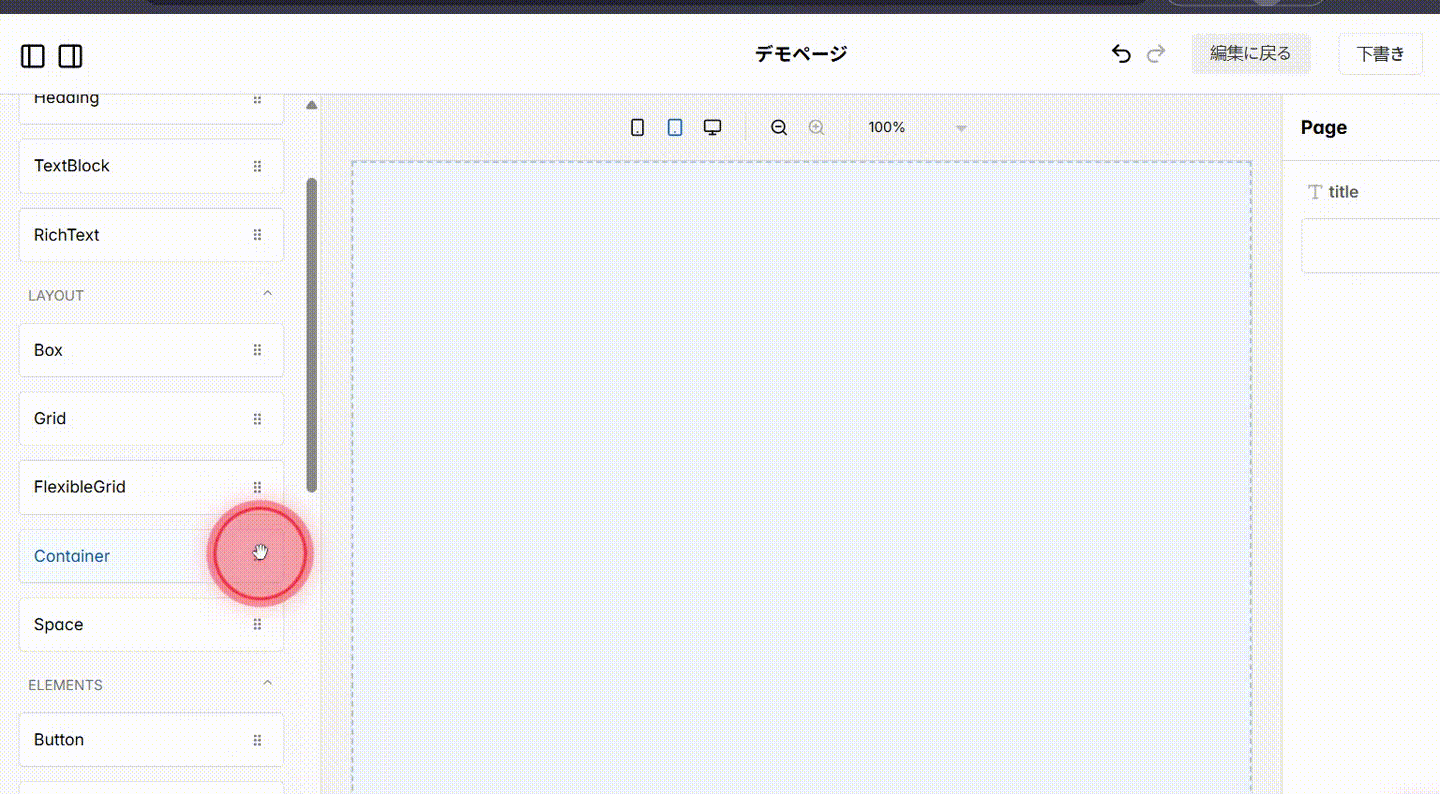Zoom in on the page canvas
1440x794 pixels.
coord(816,127)
